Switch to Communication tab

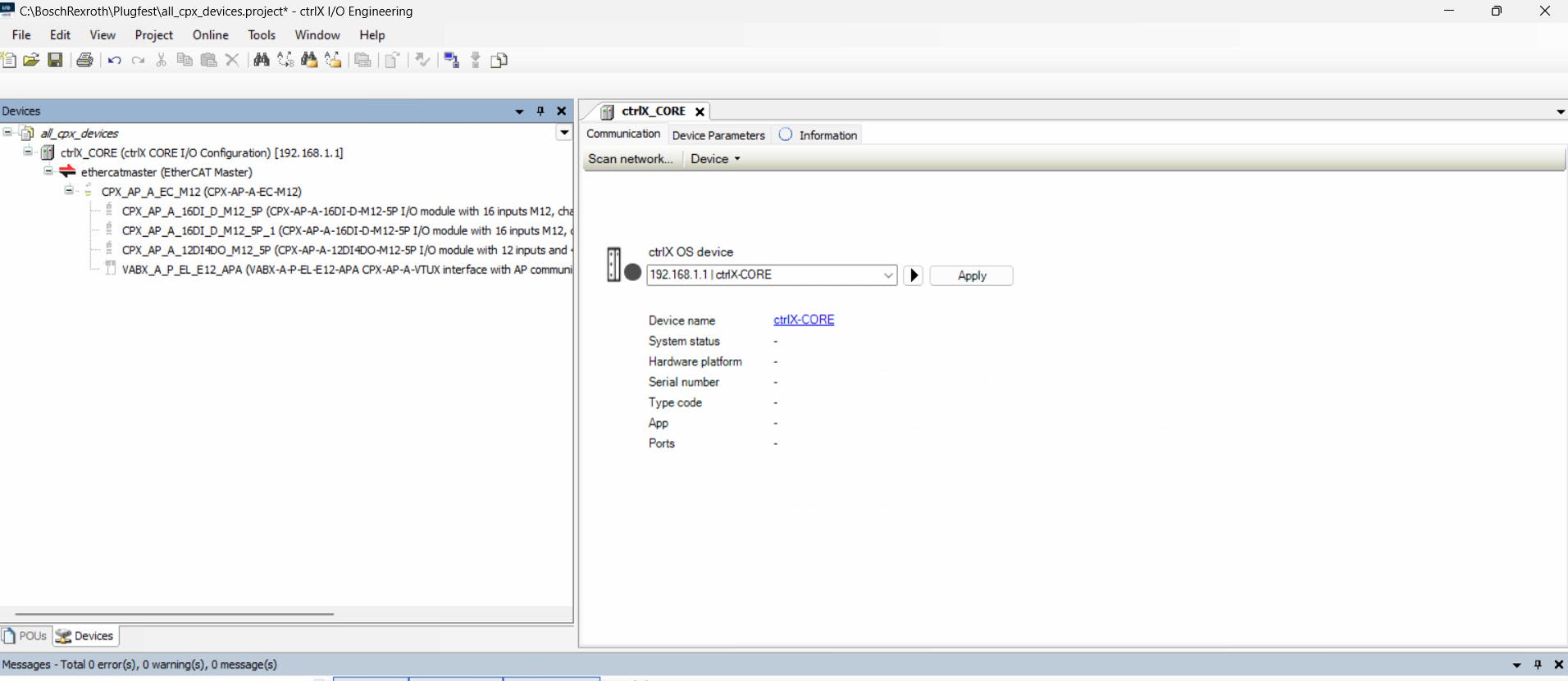623,134
